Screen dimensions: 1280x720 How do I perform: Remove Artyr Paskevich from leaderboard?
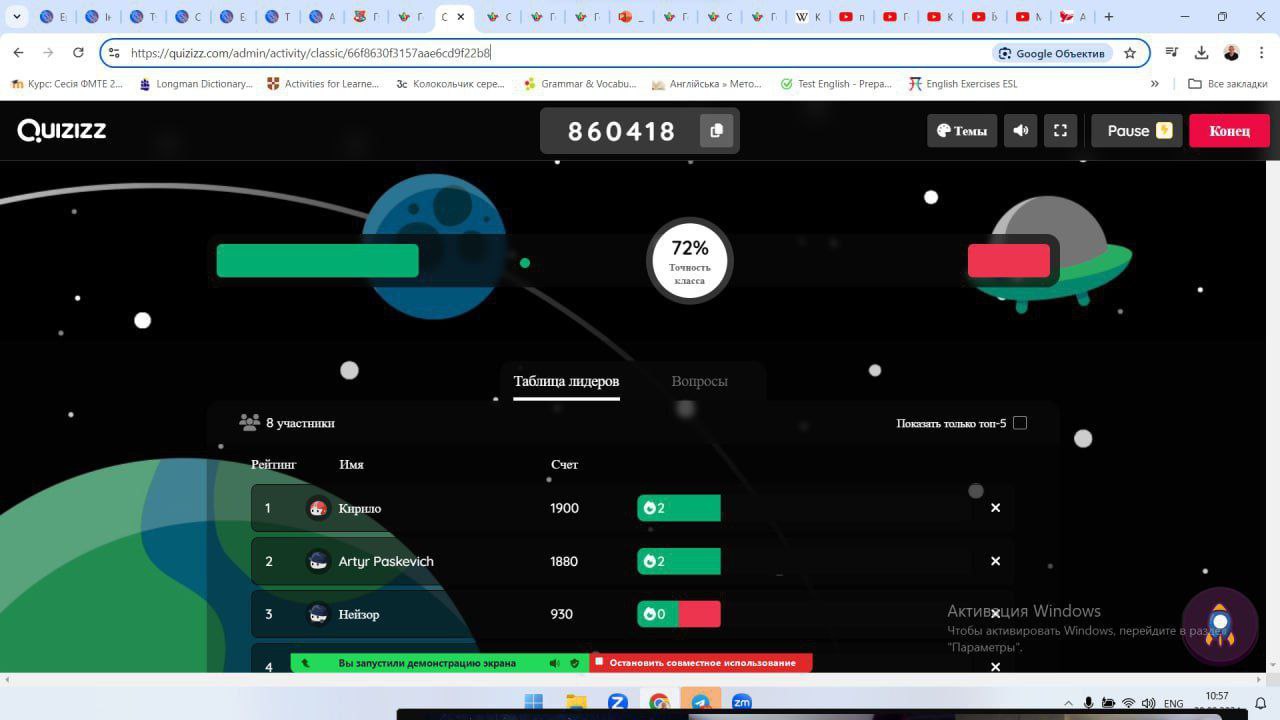click(x=995, y=561)
